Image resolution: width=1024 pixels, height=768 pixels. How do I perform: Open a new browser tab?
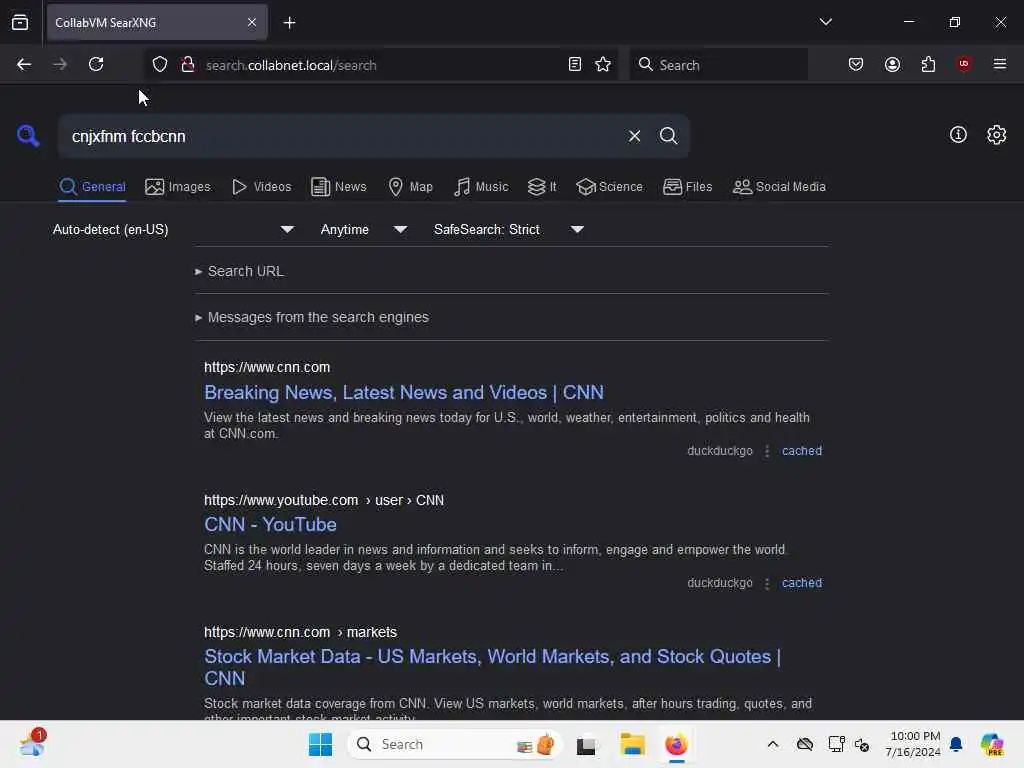point(289,23)
